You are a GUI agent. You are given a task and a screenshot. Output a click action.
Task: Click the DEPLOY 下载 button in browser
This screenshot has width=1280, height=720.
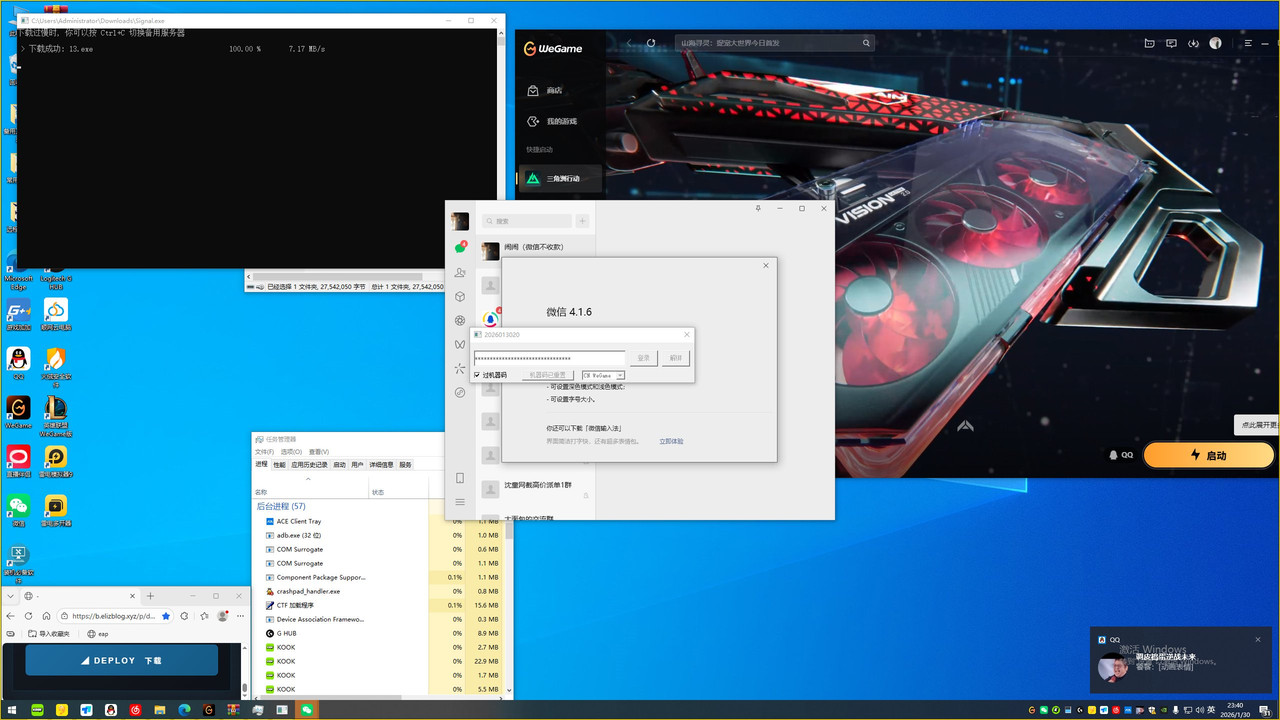pyautogui.click(x=121, y=660)
